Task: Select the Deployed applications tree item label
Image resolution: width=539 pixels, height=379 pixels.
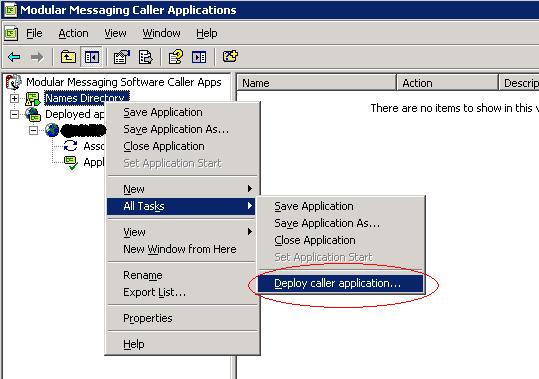Action: [x=75, y=114]
